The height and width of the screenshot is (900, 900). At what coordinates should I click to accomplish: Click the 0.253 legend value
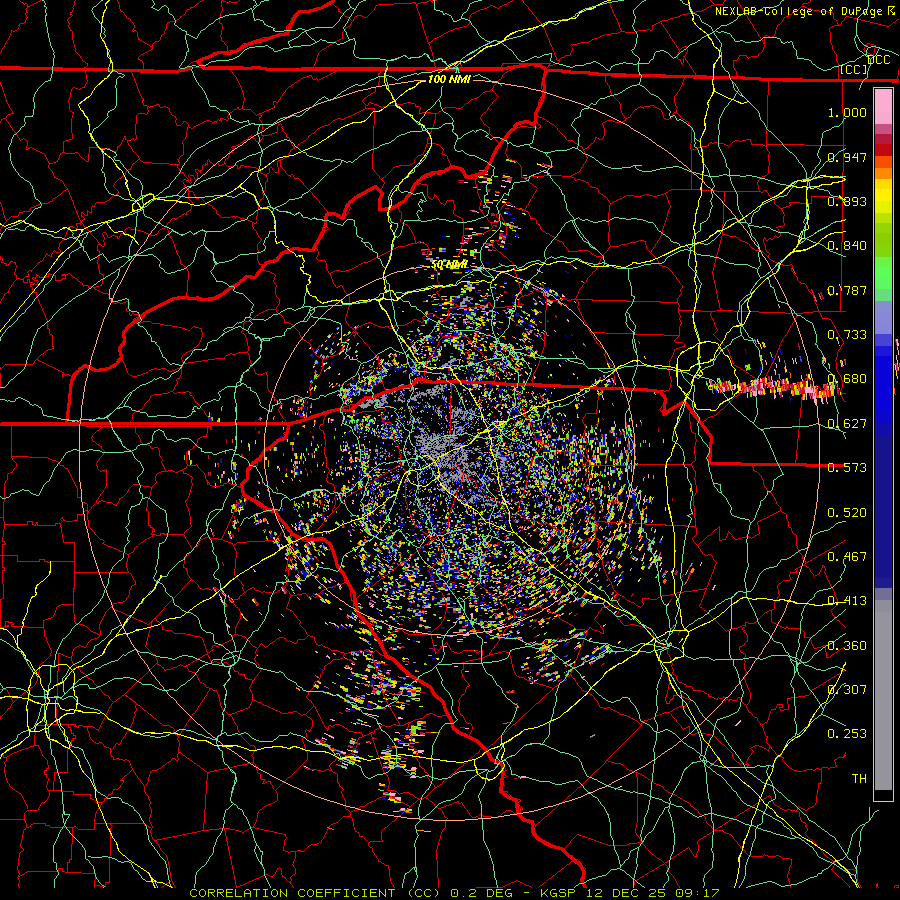pyautogui.click(x=847, y=734)
